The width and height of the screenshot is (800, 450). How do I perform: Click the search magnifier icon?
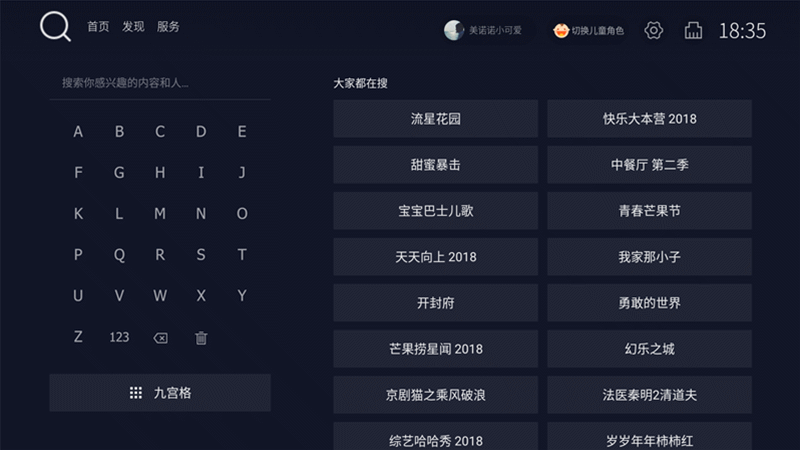point(55,27)
